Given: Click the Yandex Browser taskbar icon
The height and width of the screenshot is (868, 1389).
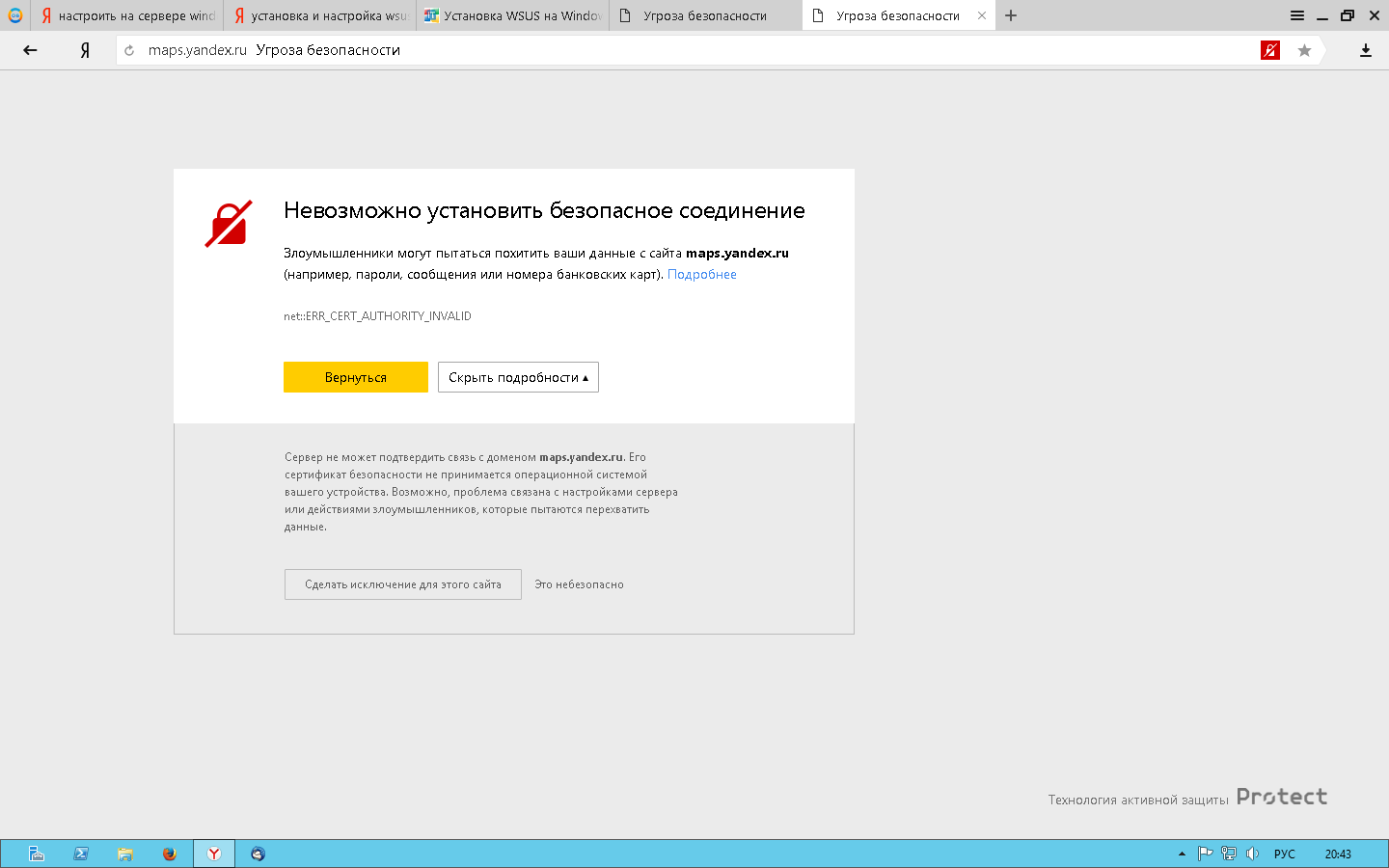Looking at the screenshot, I should (x=214, y=854).
